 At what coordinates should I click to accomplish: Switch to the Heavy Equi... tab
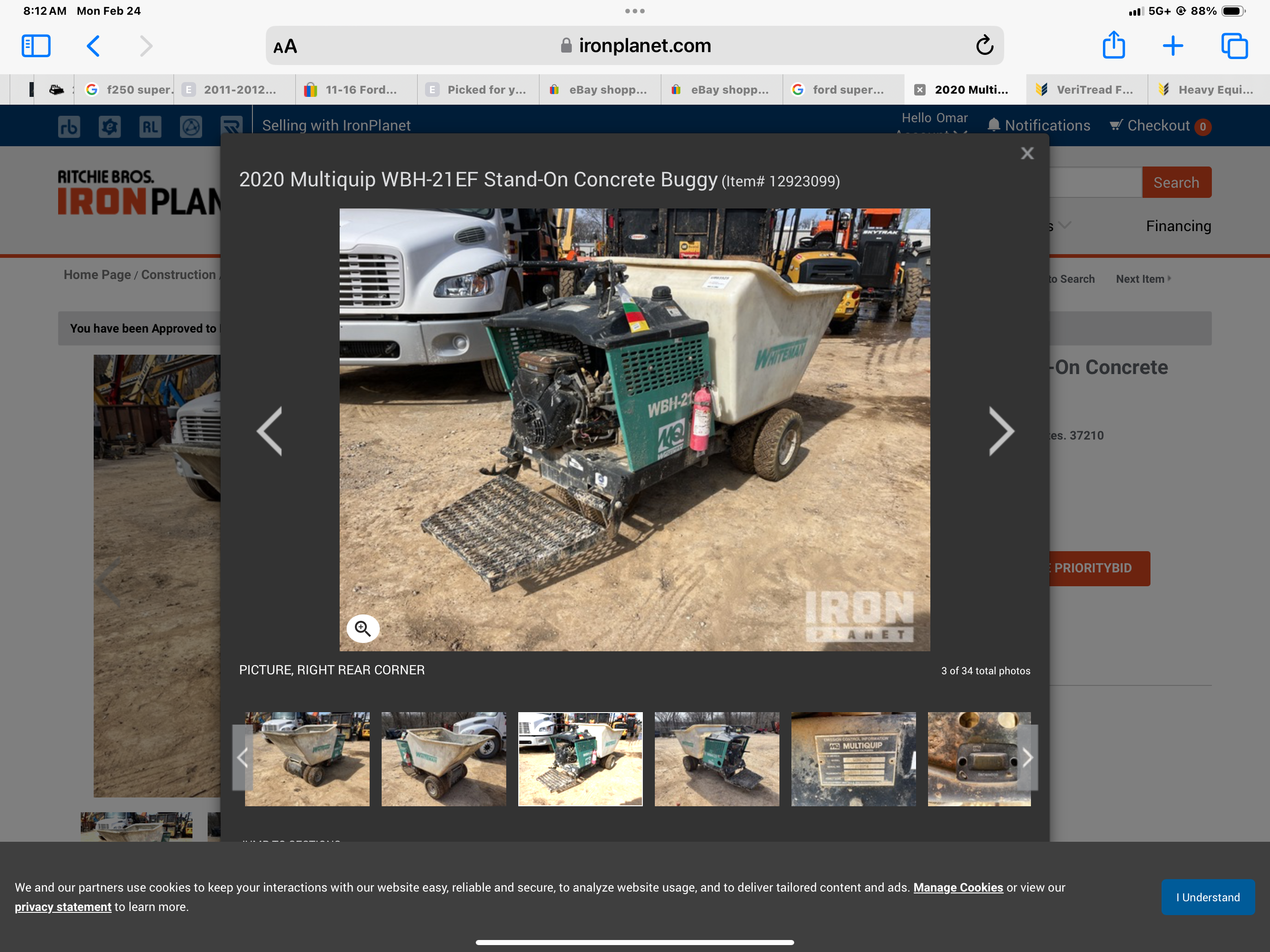tap(1209, 89)
